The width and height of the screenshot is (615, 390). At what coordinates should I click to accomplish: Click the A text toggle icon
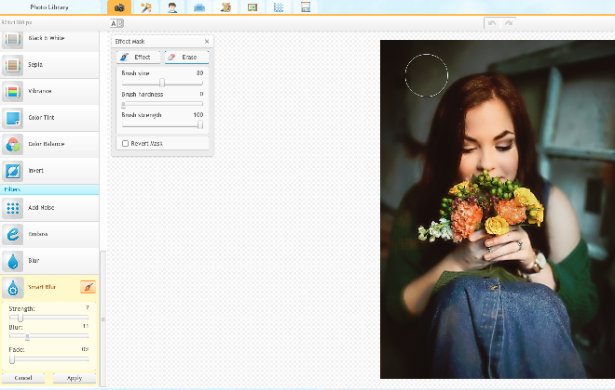click(x=116, y=24)
